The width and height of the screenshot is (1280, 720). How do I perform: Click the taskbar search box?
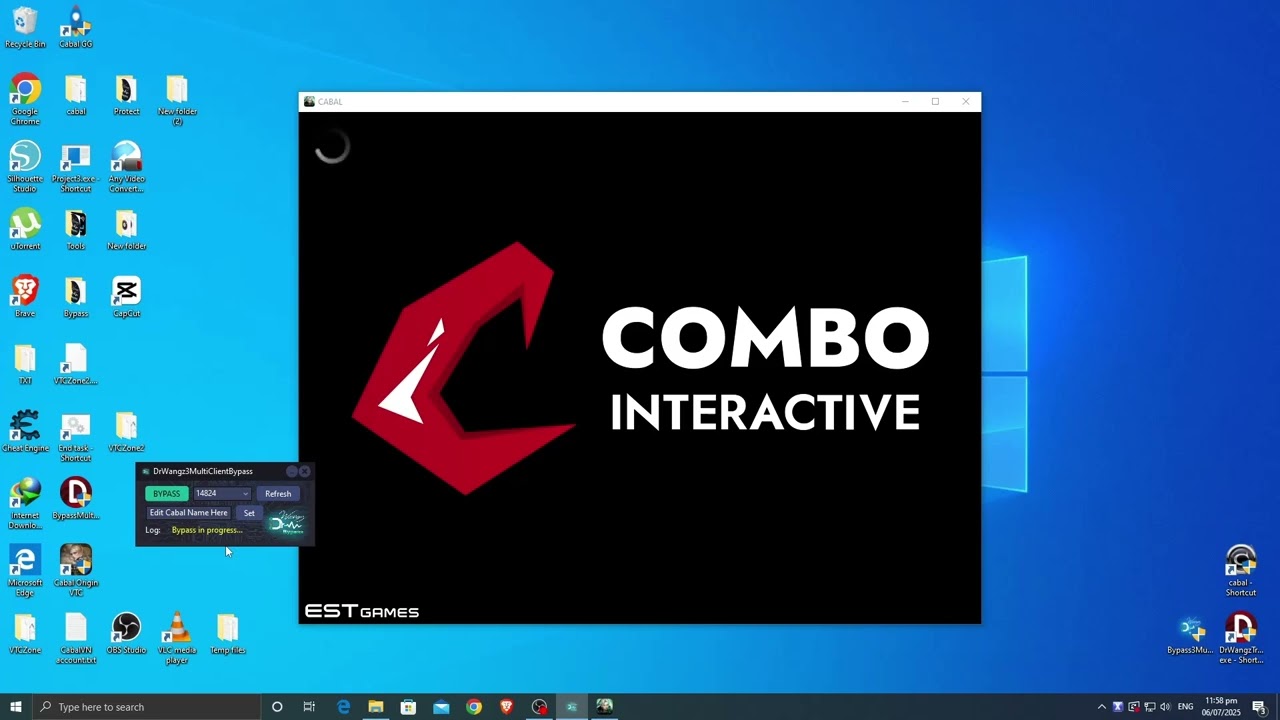pos(147,707)
